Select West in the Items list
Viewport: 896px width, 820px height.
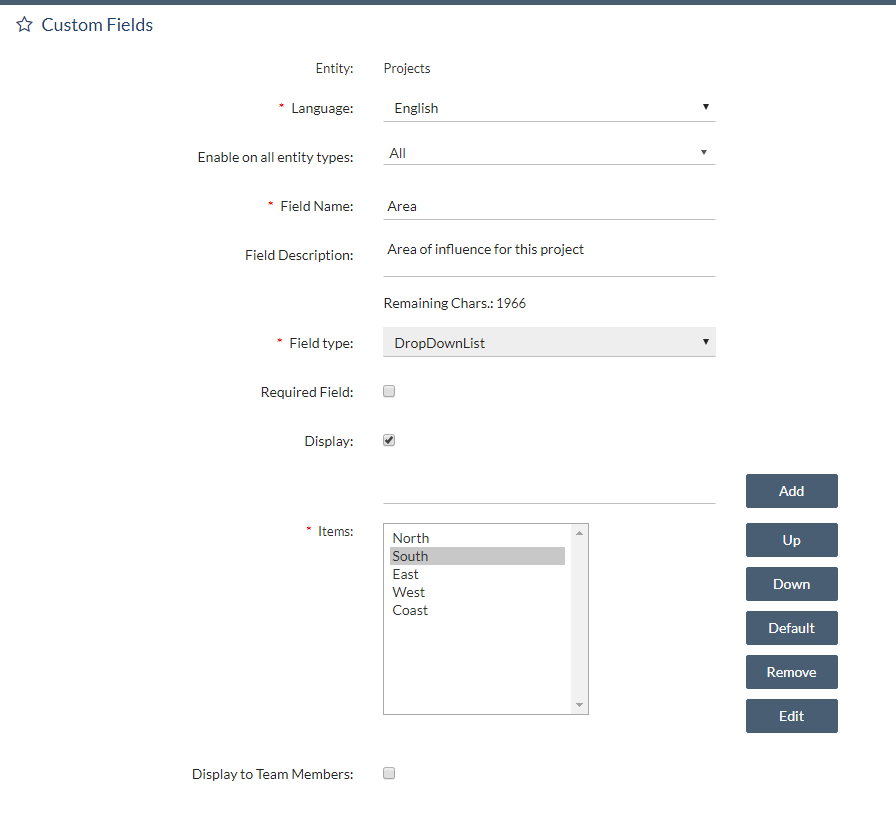(x=408, y=592)
